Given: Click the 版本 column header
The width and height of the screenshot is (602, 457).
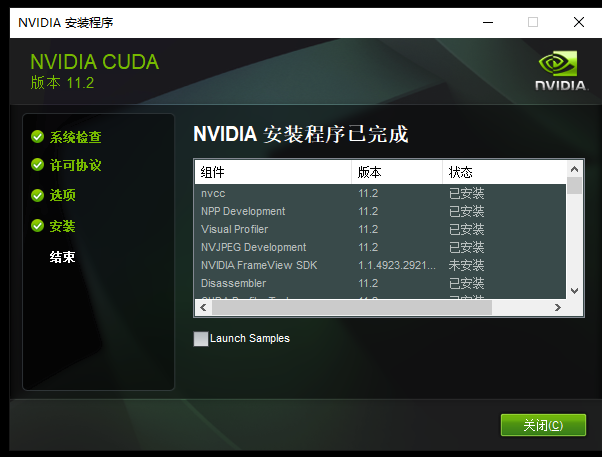Looking at the screenshot, I should [396, 172].
